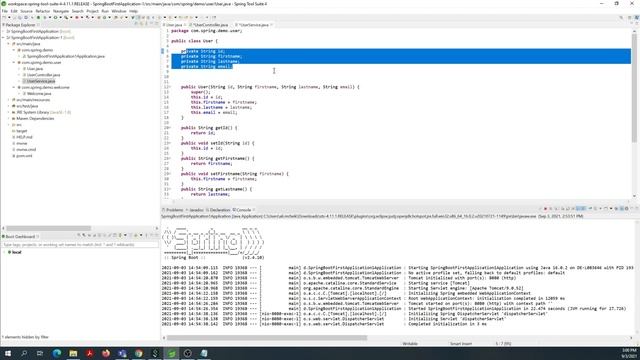Select the local entry in Boot Dashboard
This screenshot has height=360, width=640.
[x=16, y=252]
